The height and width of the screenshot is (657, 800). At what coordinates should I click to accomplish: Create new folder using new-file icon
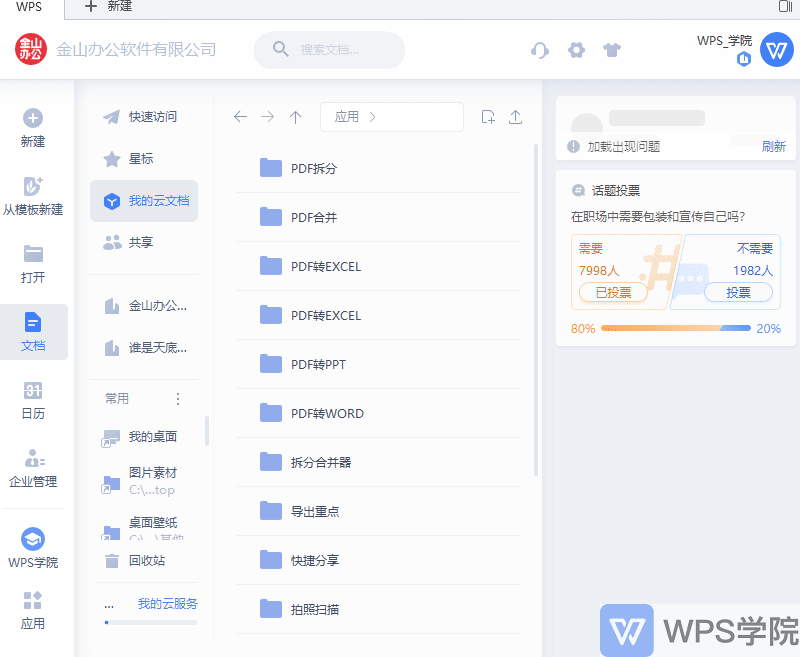[488, 117]
